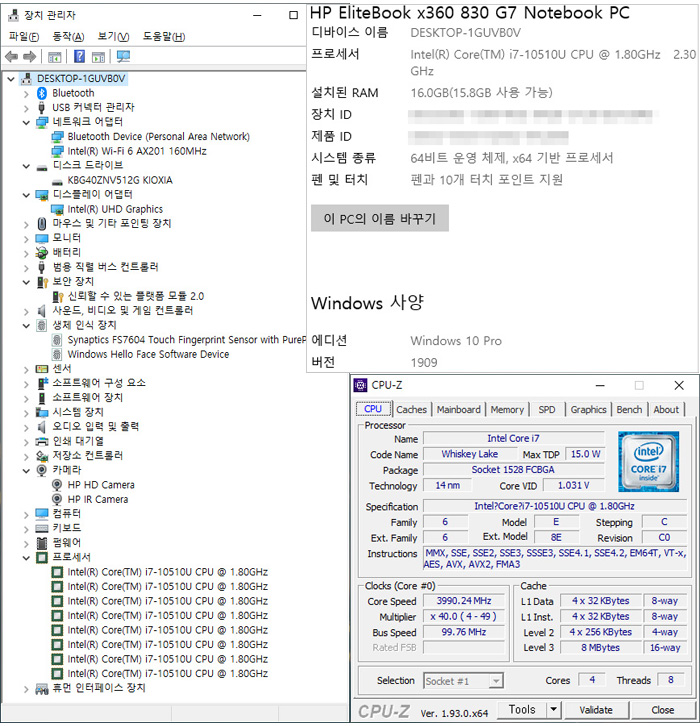The width and height of the screenshot is (700, 726).
Task: Click the forward arrow in Device Manager toolbar
Action: pos(29,57)
